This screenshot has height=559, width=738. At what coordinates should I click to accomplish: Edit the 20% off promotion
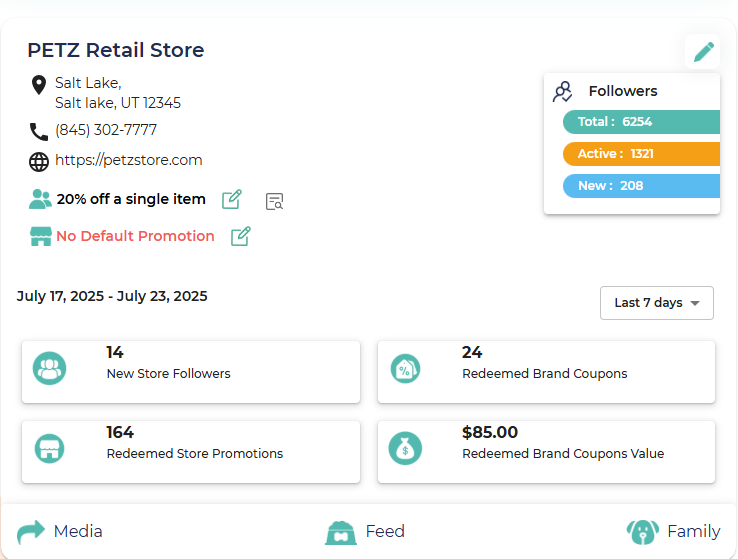point(232,199)
